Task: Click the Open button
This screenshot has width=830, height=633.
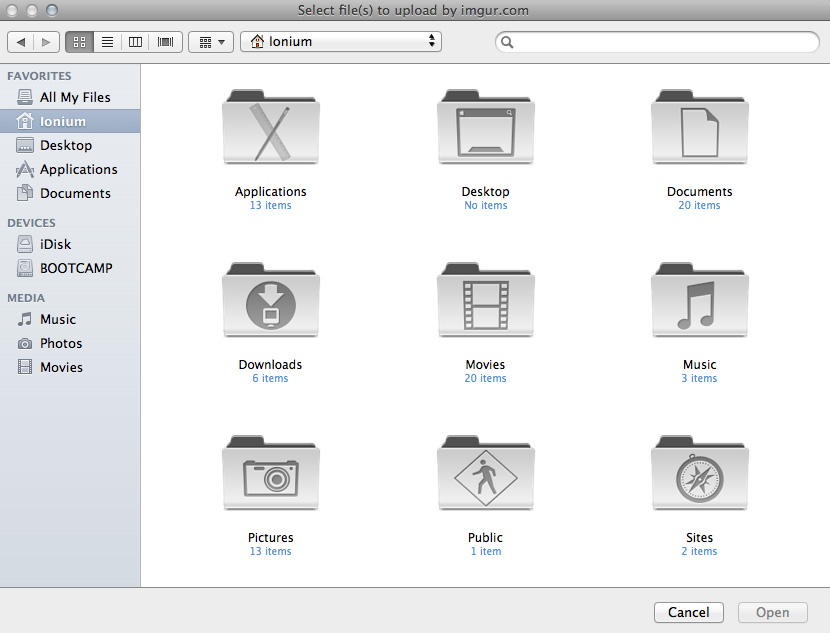Action: point(773,612)
